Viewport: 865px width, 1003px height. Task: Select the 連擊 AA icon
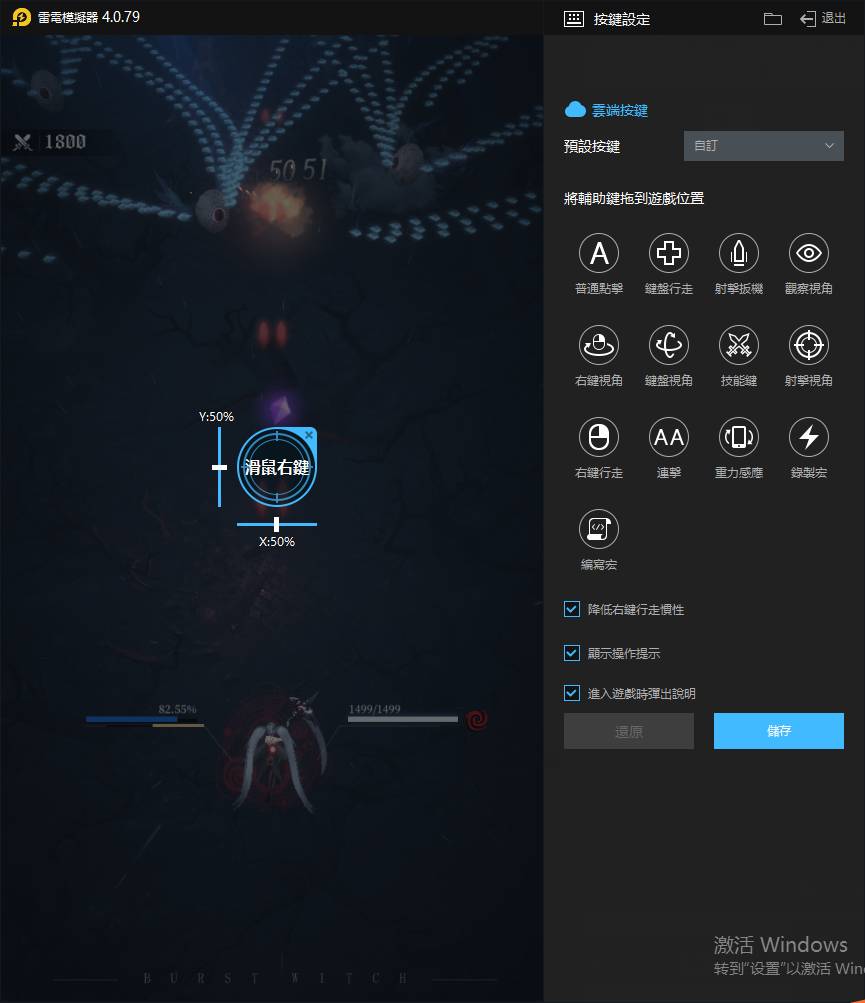[669, 438]
